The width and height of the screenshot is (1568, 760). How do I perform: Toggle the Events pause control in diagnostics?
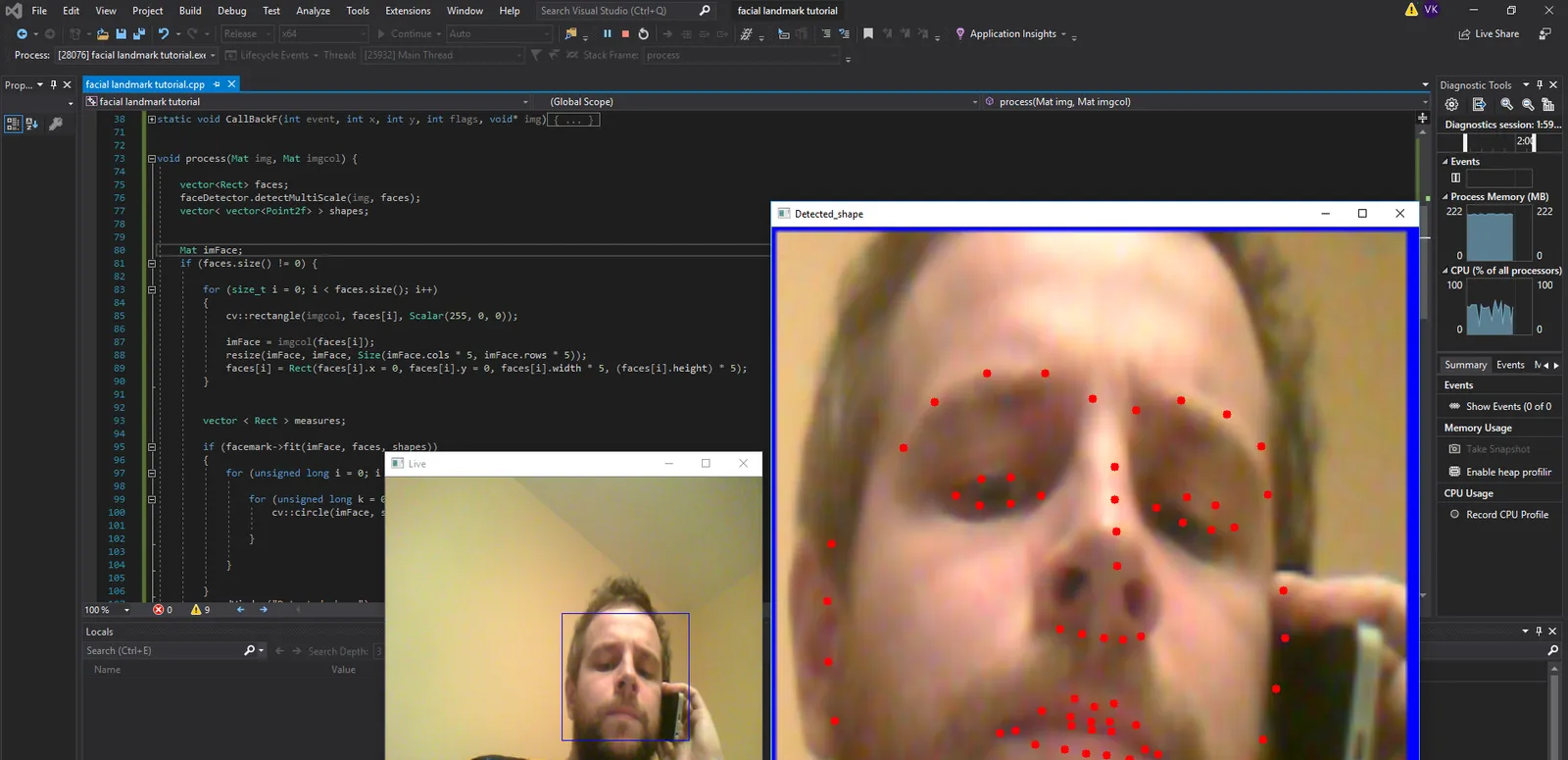coord(1456,177)
